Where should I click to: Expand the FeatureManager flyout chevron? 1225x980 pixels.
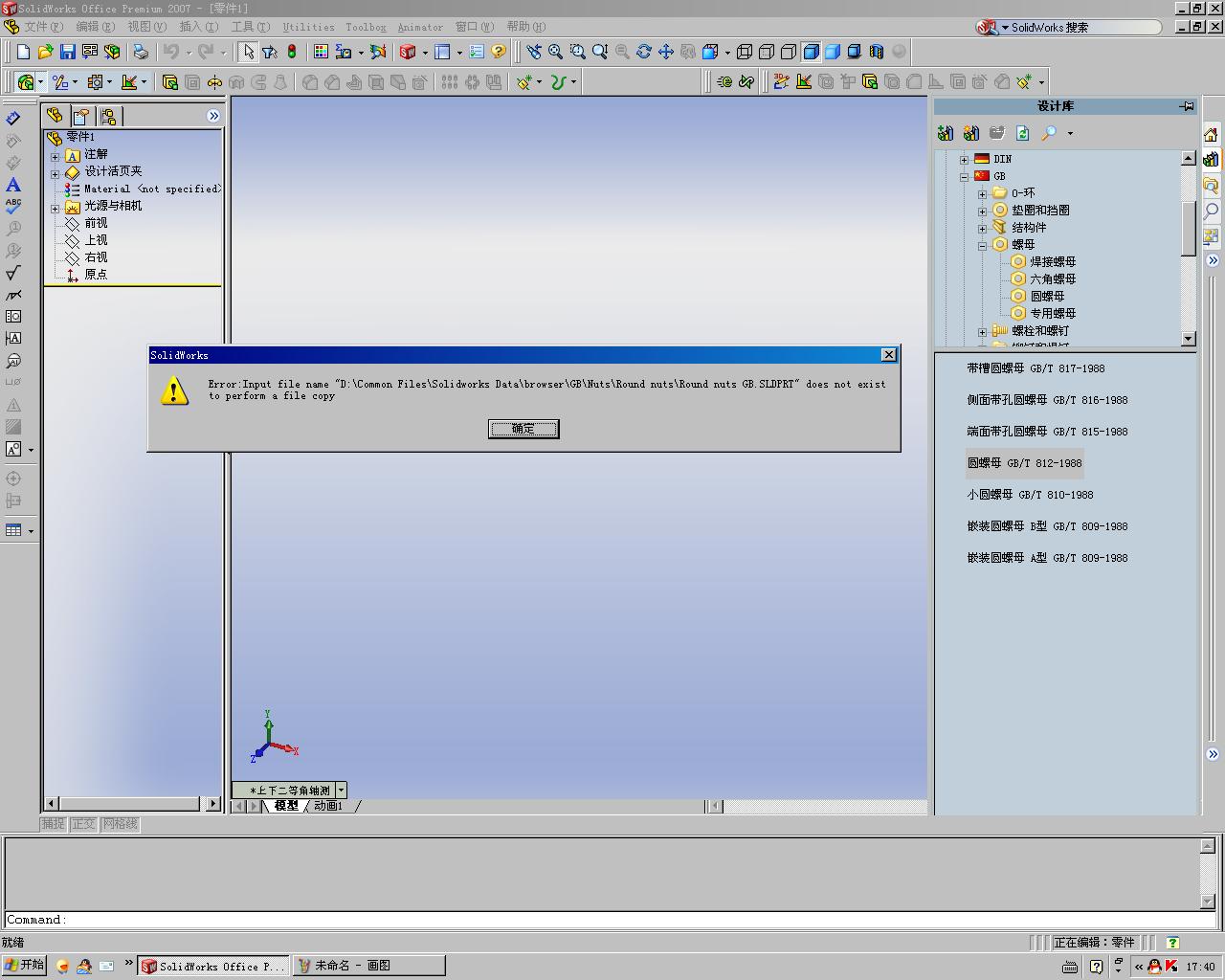click(x=212, y=116)
